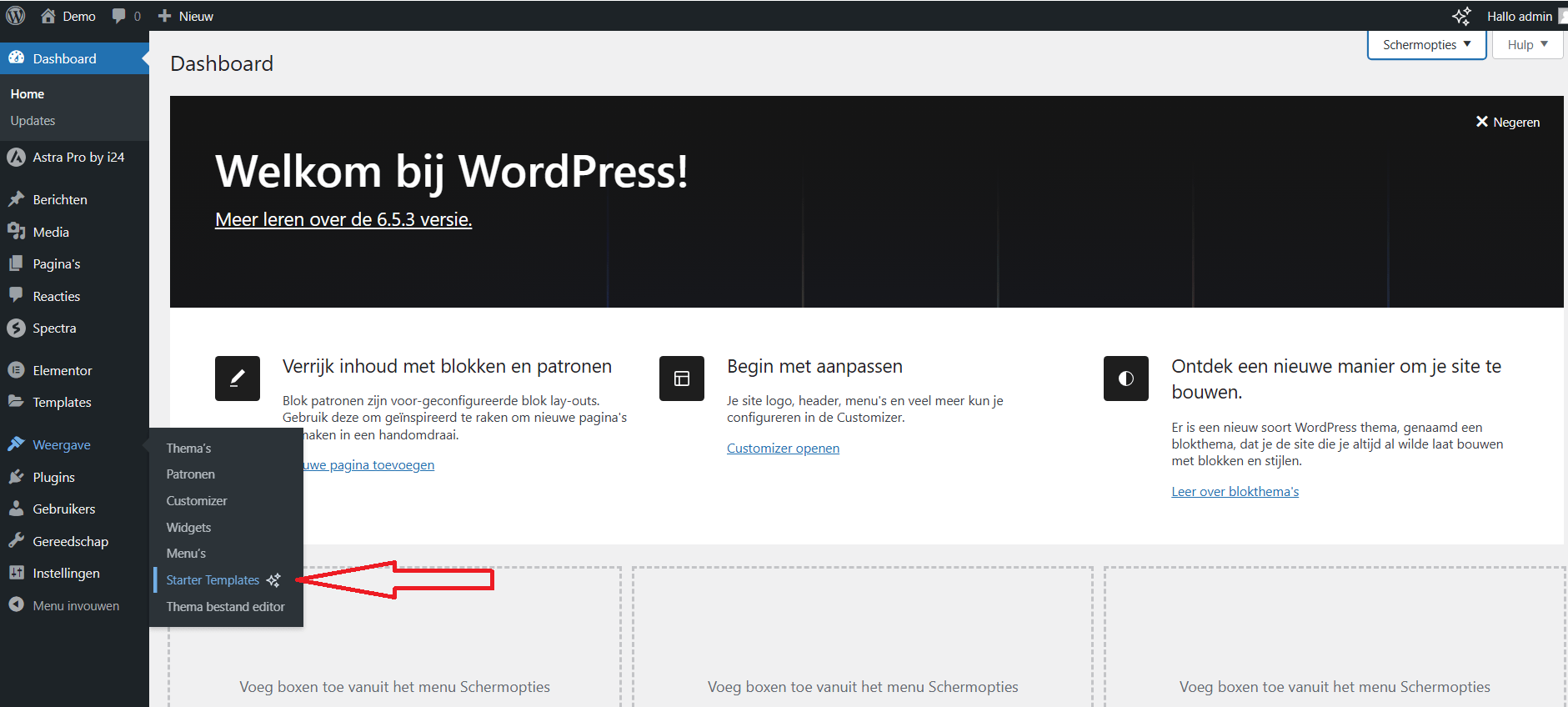Click the Pagina's pages icon
Screen dimensions: 1568x707
pyautogui.click(x=16, y=263)
